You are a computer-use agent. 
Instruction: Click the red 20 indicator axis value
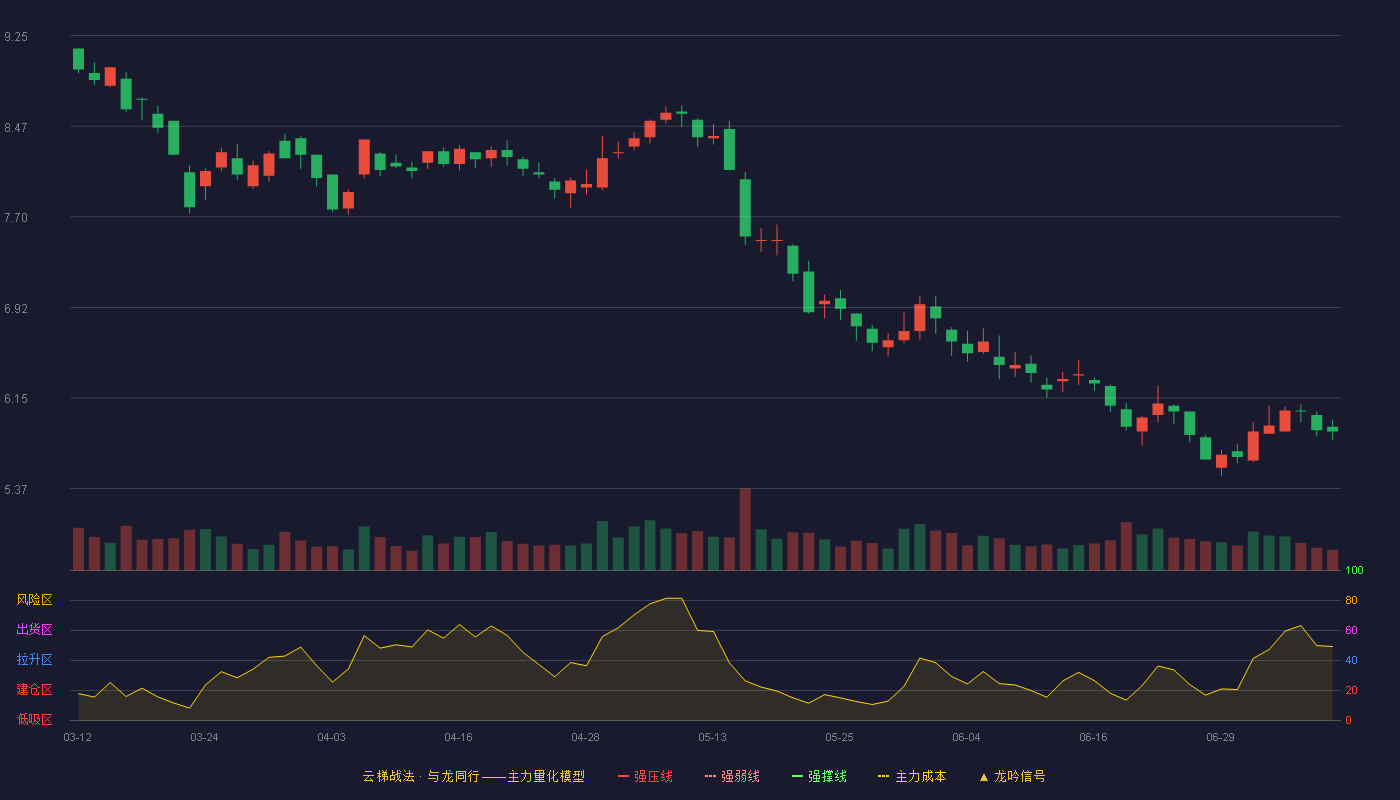pos(1351,691)
